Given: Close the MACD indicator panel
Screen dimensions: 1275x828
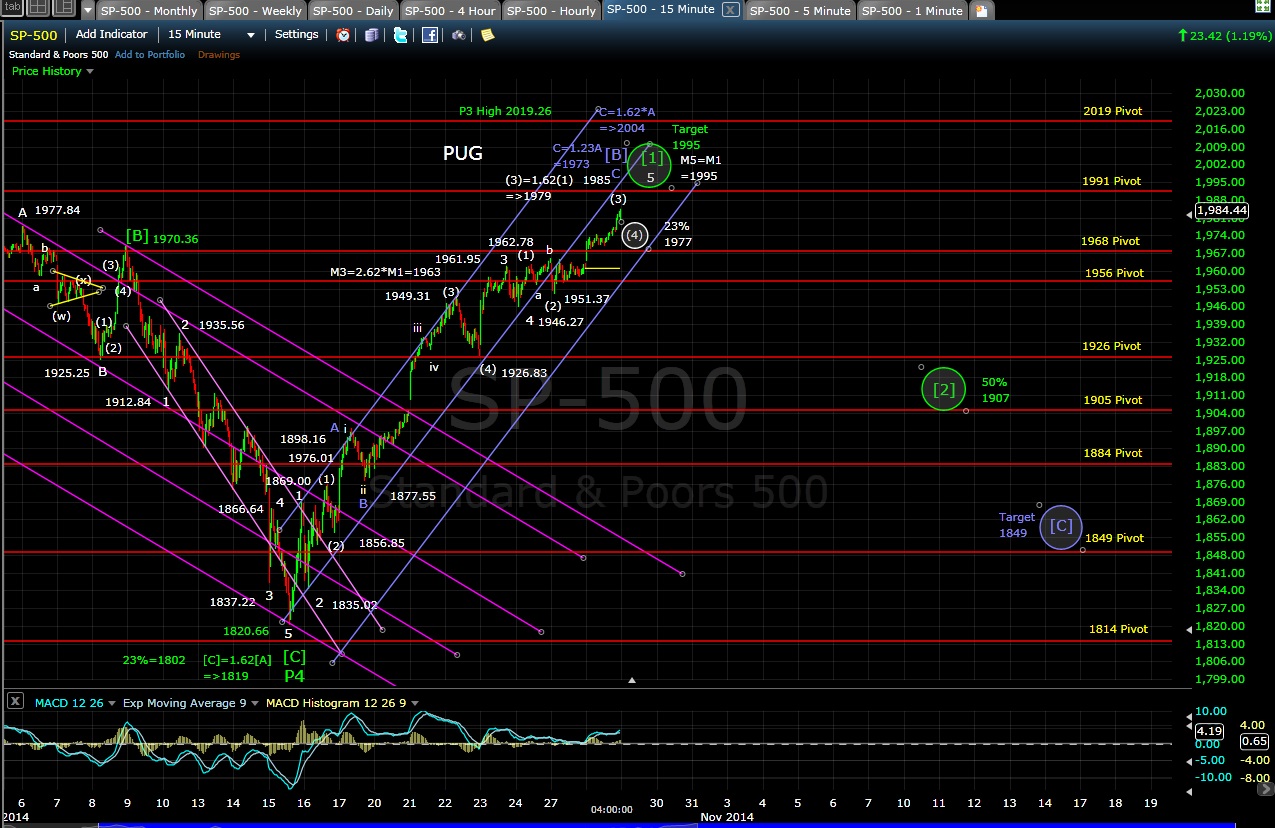Looking at the screenshot, I should tap(15, 703).
